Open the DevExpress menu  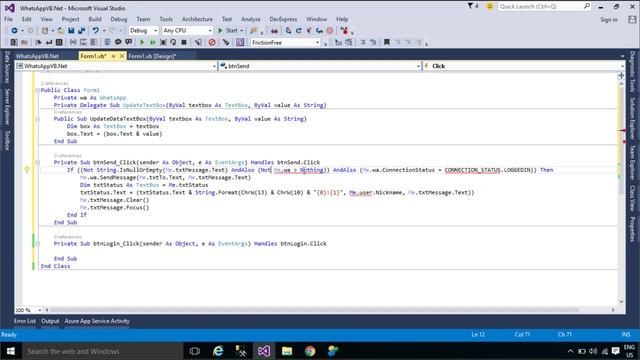283,19
